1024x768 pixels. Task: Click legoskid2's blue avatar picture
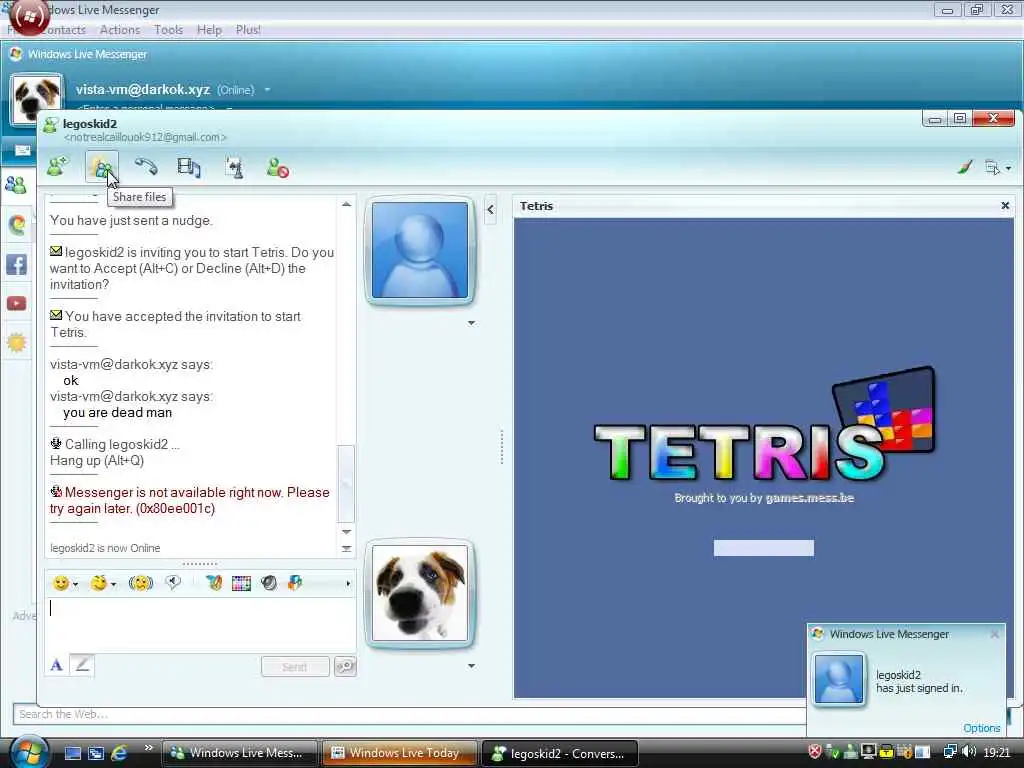pyautogui.click(x=420, y=250)
